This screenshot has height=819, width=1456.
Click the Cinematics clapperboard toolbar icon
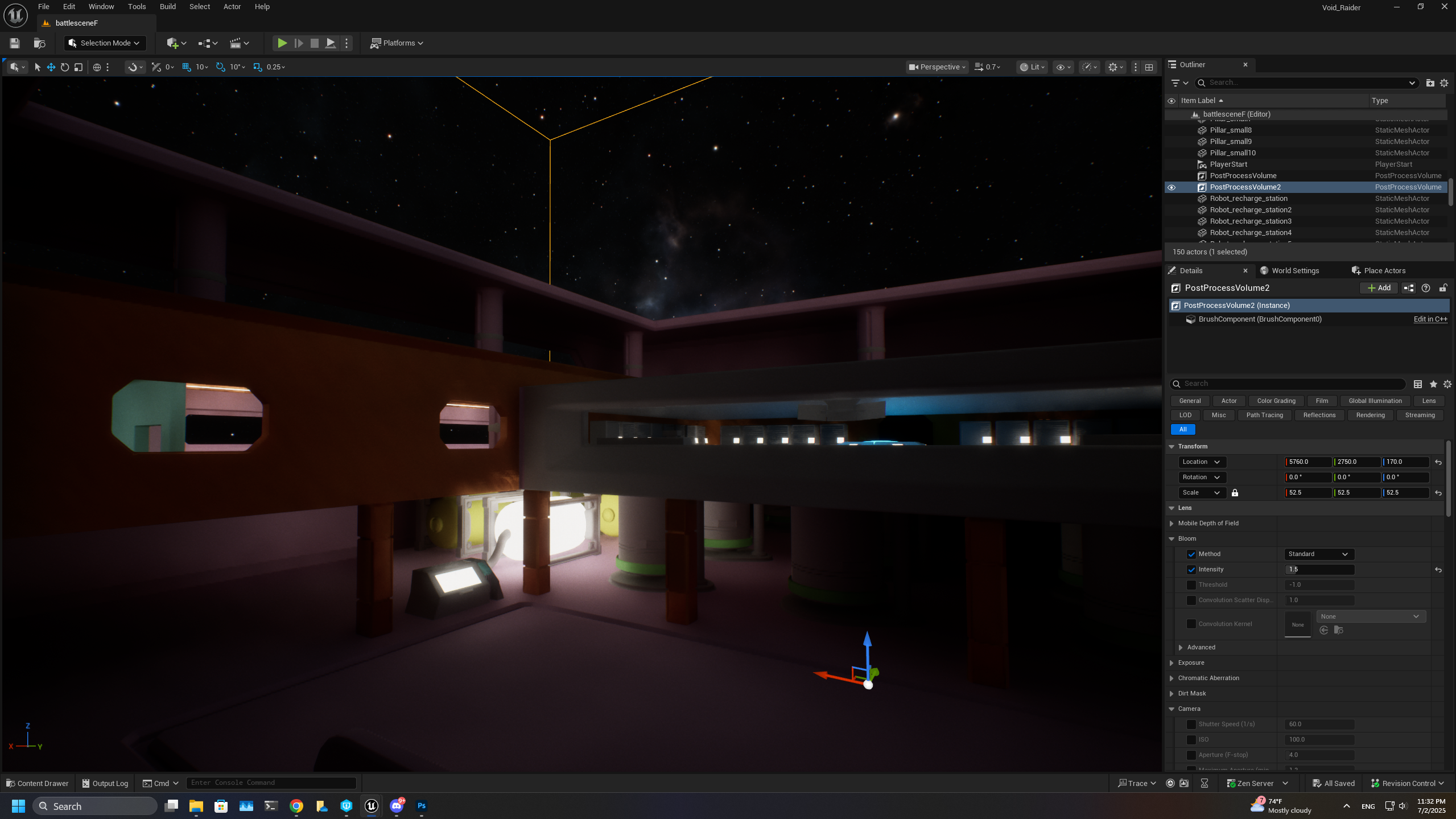pos(235,43)
